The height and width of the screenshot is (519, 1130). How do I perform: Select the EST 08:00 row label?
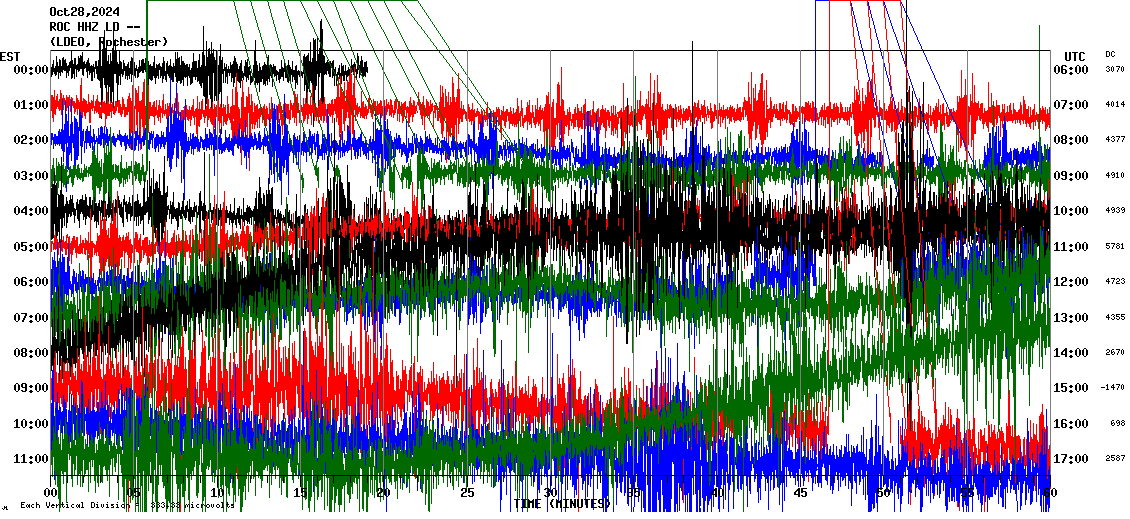click(x=31, y=353)
